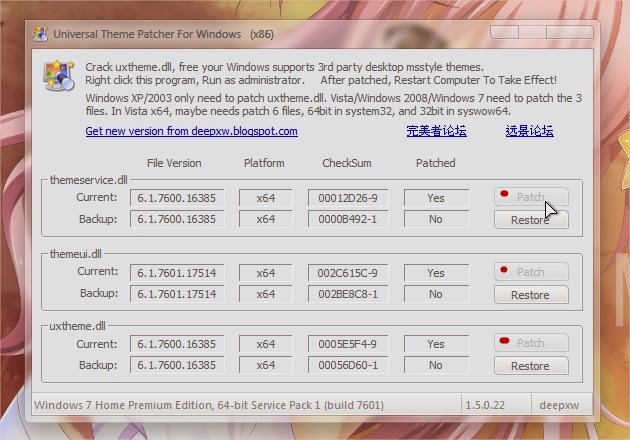Restore the themeservice.dll backup
Screen dimensions: 630x440
click(x=531, y=220)
